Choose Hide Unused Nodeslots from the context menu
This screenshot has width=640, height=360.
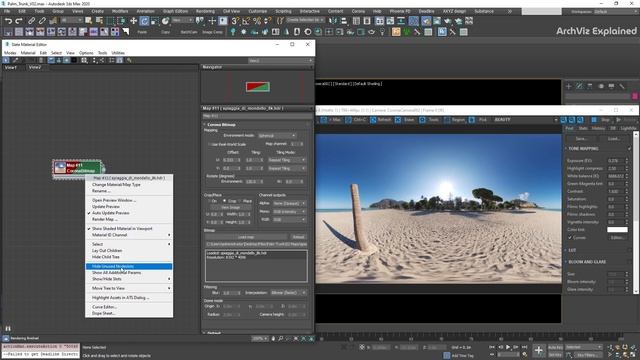point(129,267)
